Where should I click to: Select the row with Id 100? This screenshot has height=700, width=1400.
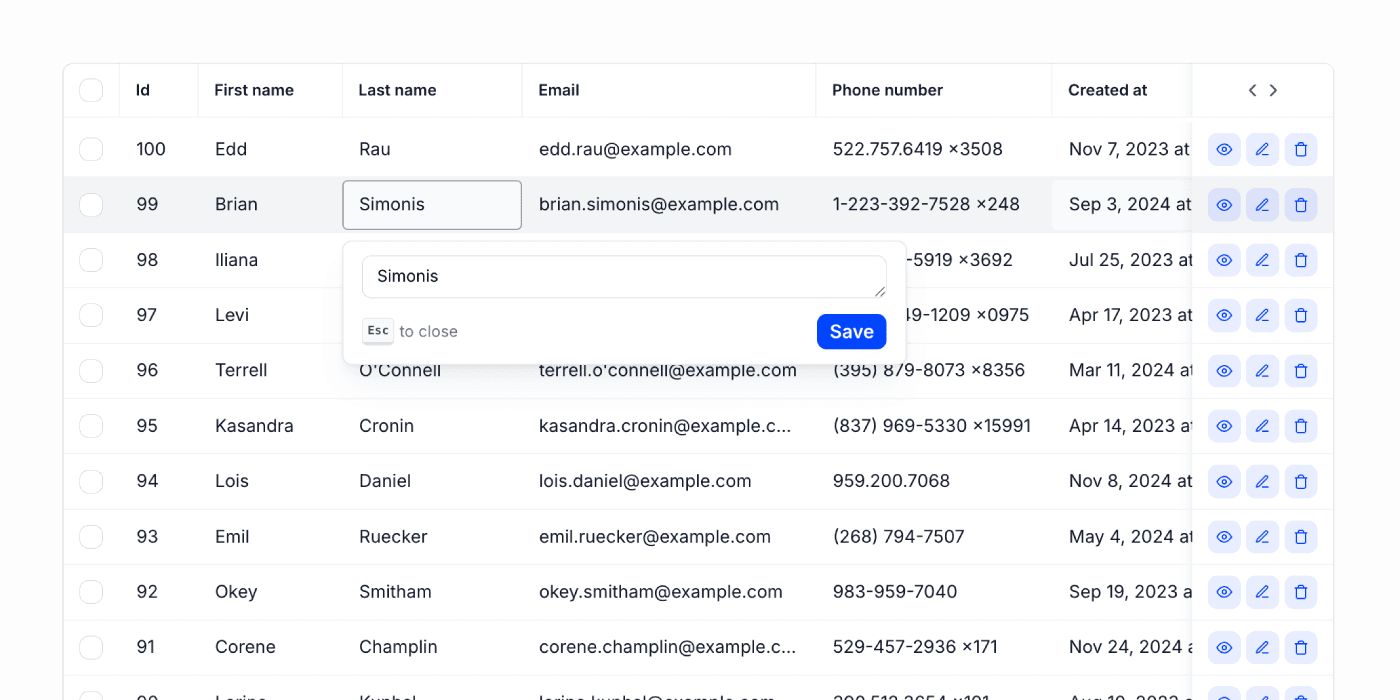[x=91, y=150]
